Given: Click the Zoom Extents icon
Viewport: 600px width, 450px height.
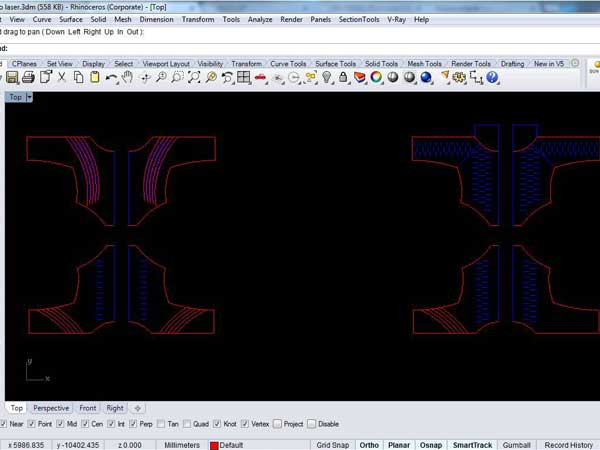Looking at the screenshot, I should point(194,77).
